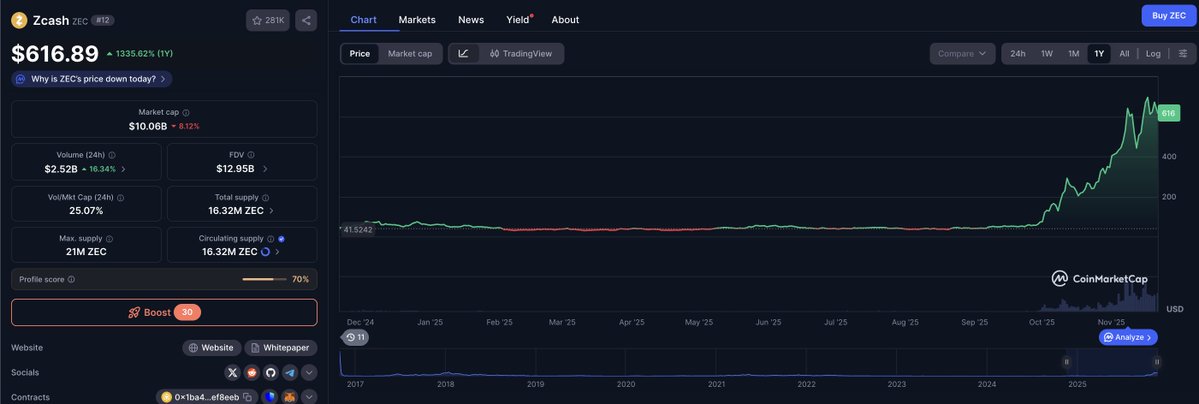This screenshot has width=1199, height=404.
Task: Open the News tab
Action: [471, 20]
